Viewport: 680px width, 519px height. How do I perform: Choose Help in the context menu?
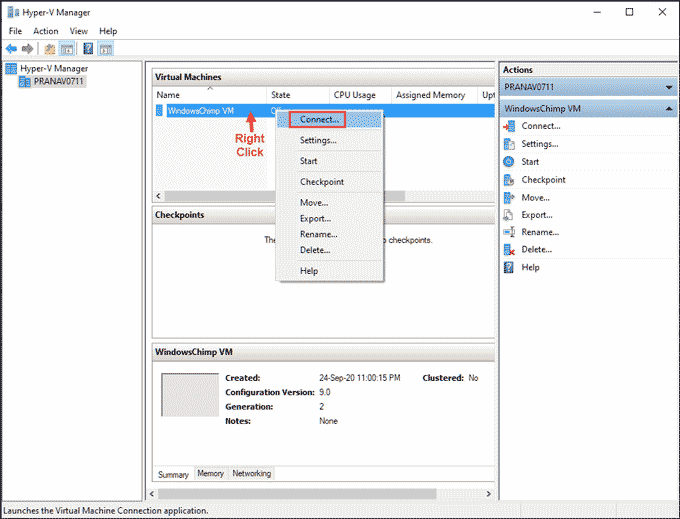pyautogui.click(x=330, y=271)
